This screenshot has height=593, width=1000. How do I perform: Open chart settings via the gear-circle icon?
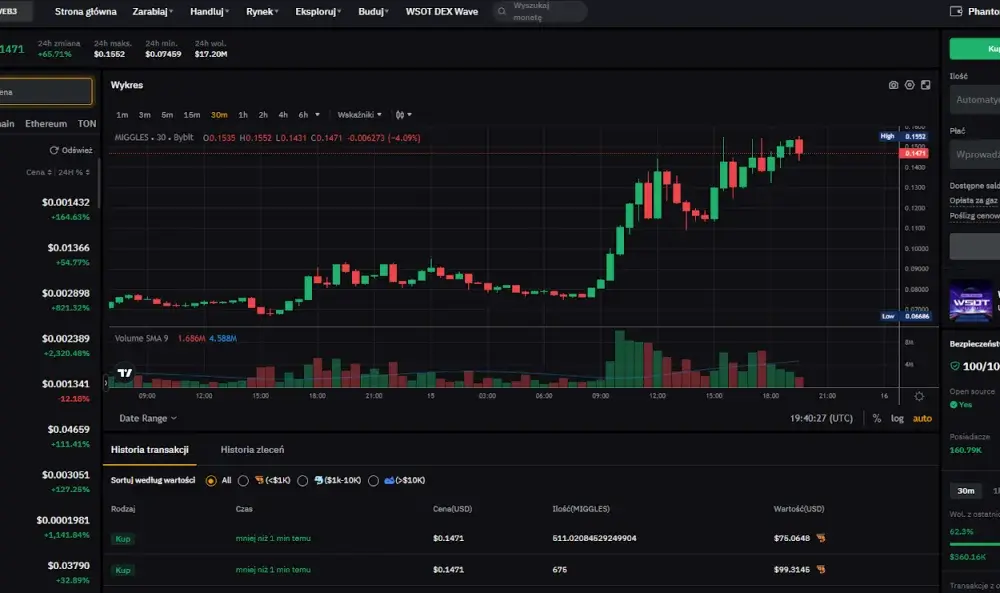coord(909,85)
